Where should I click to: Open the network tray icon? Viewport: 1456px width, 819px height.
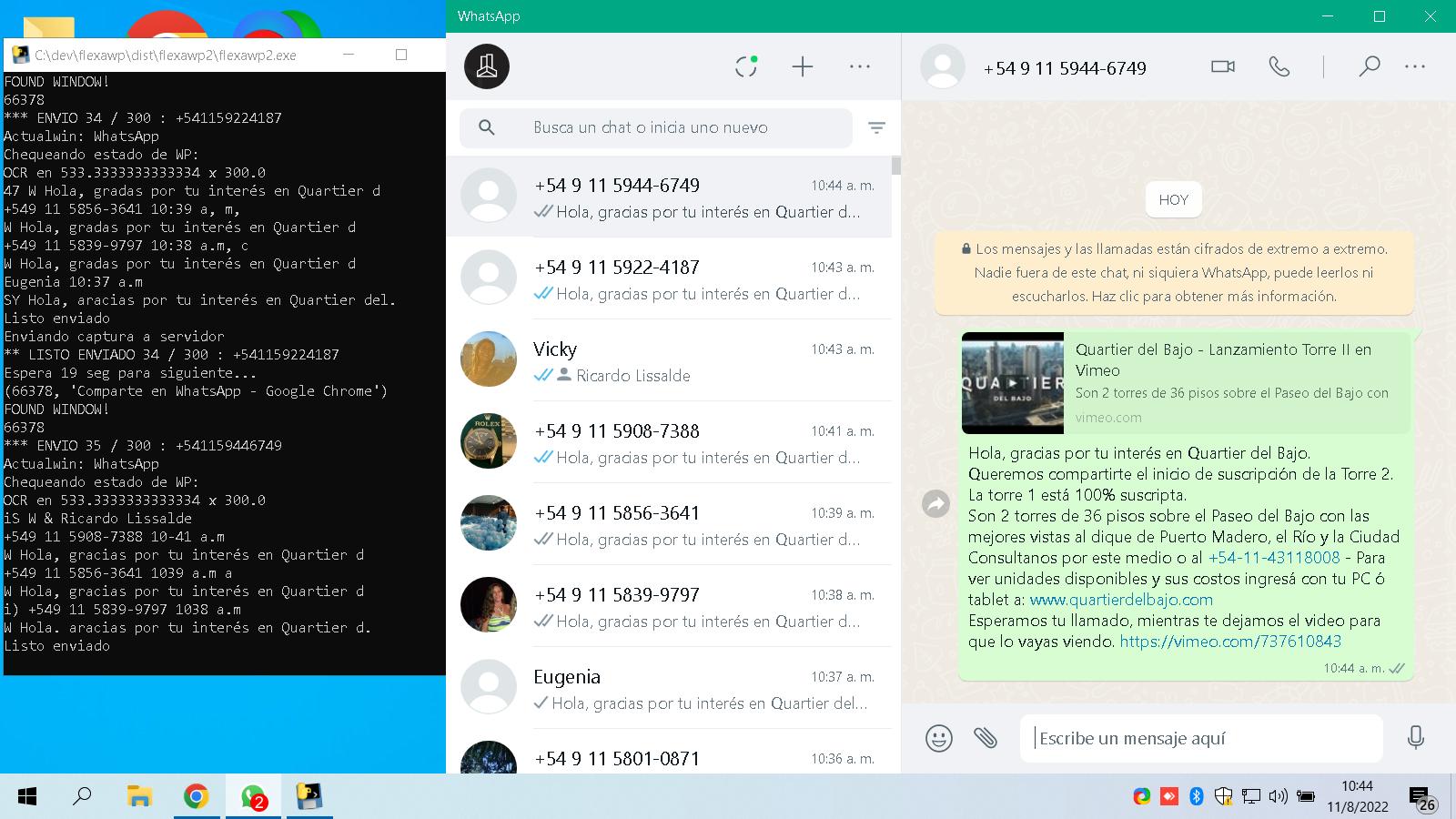pos(1251,796)
